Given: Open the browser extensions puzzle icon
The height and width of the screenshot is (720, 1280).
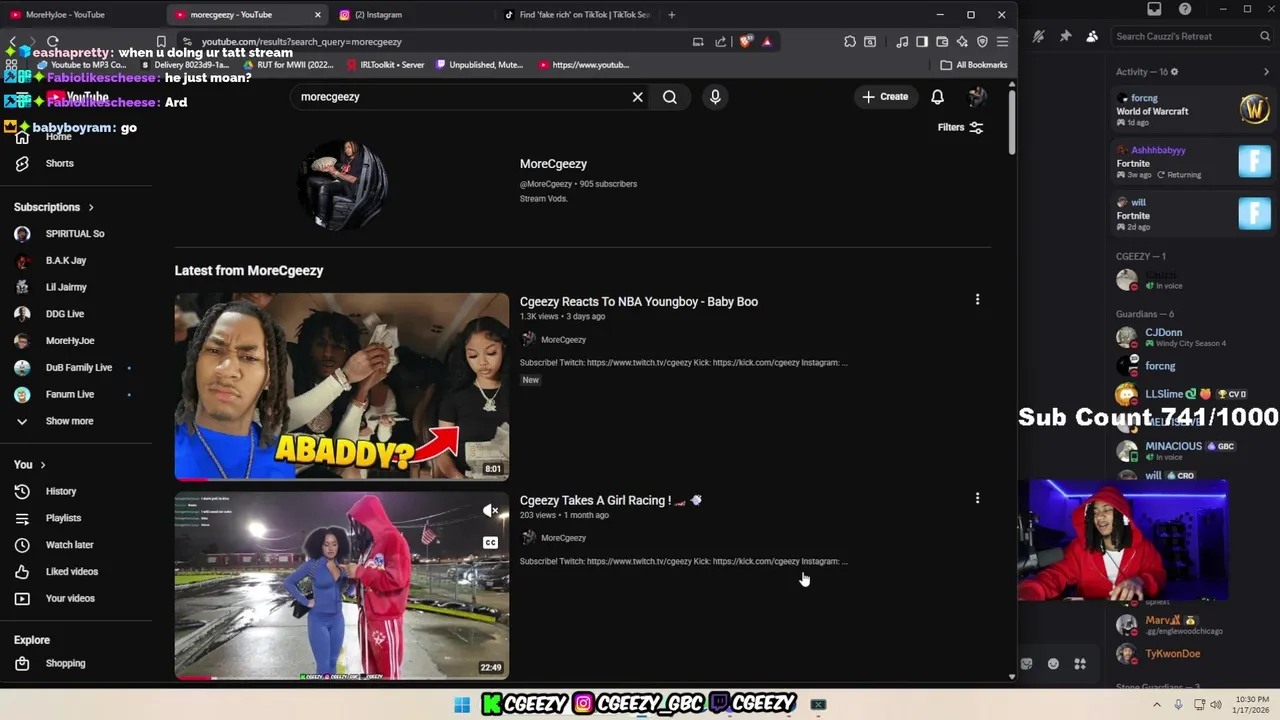Looking at the screenshot, I should [850, 42].
